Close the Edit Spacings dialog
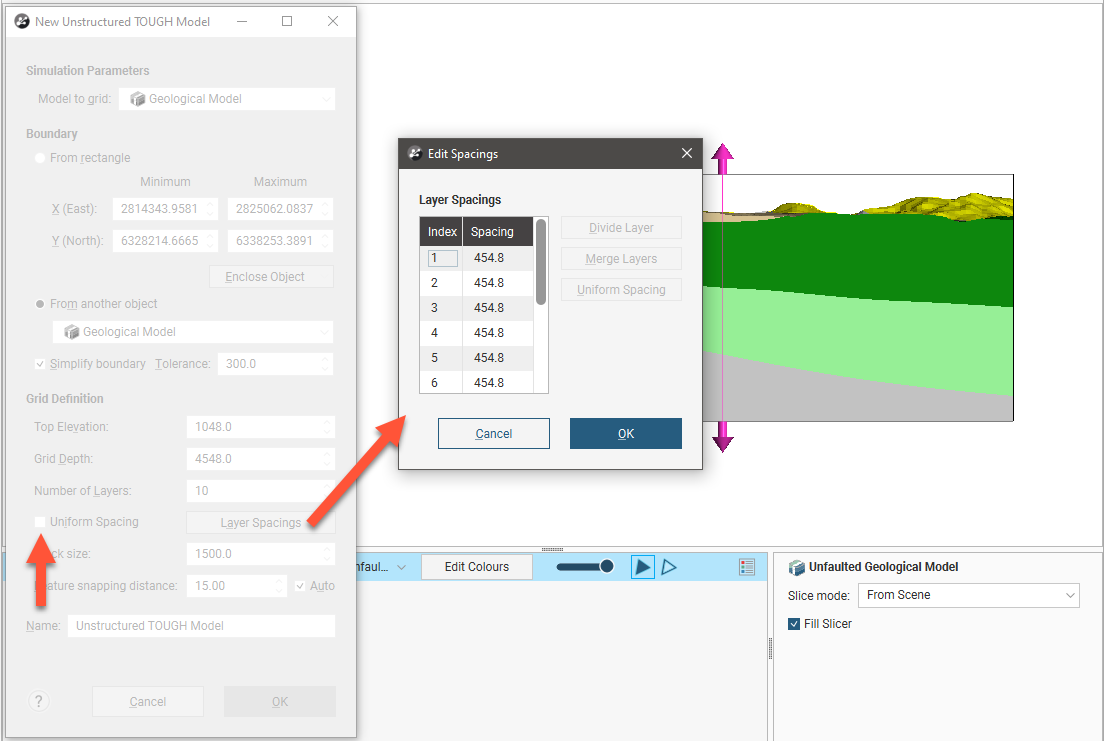Image resolution: width=1104 pixels, height=741 pixels. (686, 153)
